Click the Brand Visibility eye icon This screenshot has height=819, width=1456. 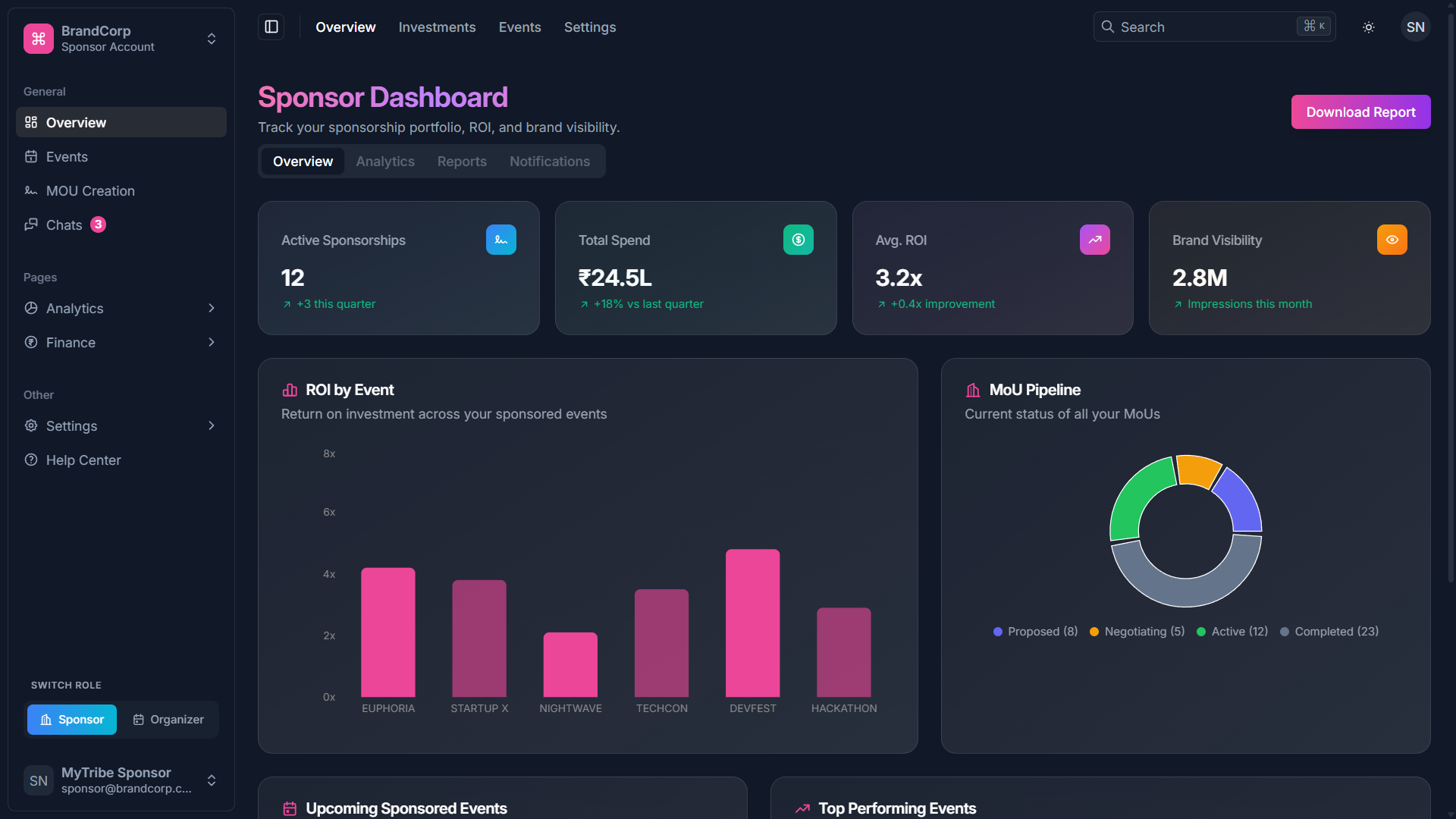pos(1392,240)
